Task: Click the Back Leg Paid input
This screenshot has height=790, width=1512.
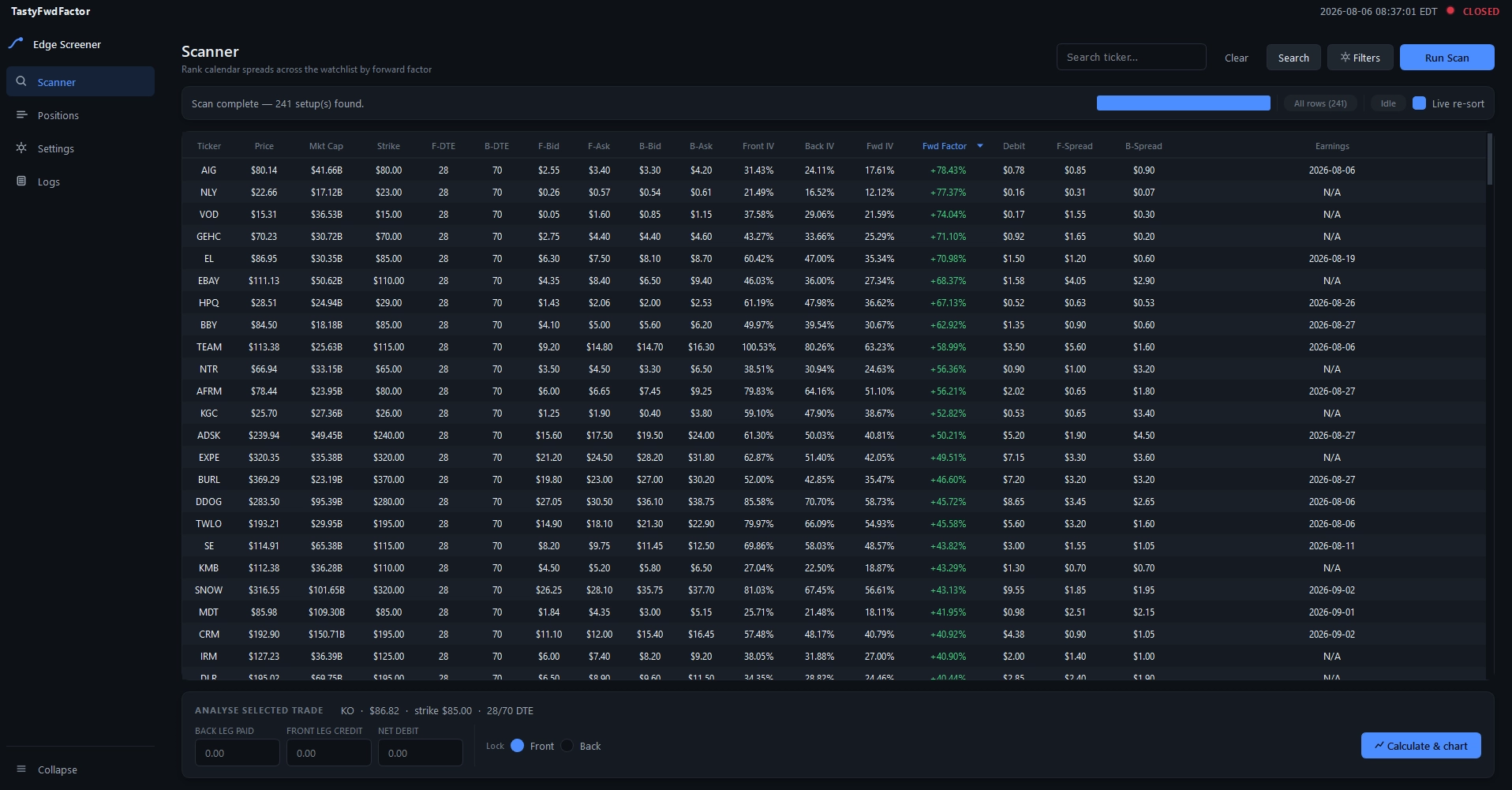Action: pos(237,753)
